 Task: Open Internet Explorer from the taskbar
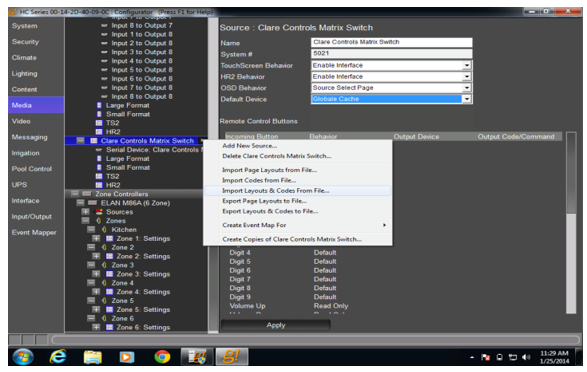coord(58,357)
